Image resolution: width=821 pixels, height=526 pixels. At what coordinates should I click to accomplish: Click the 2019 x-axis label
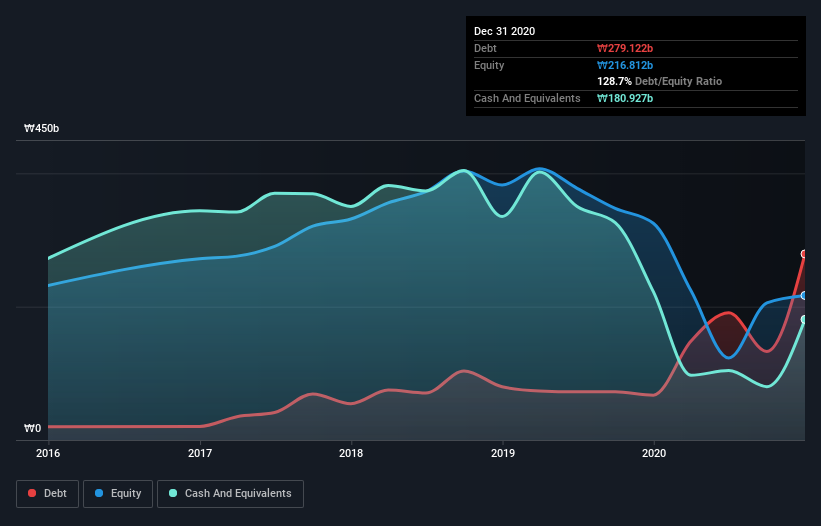click(x=503, y=453)
